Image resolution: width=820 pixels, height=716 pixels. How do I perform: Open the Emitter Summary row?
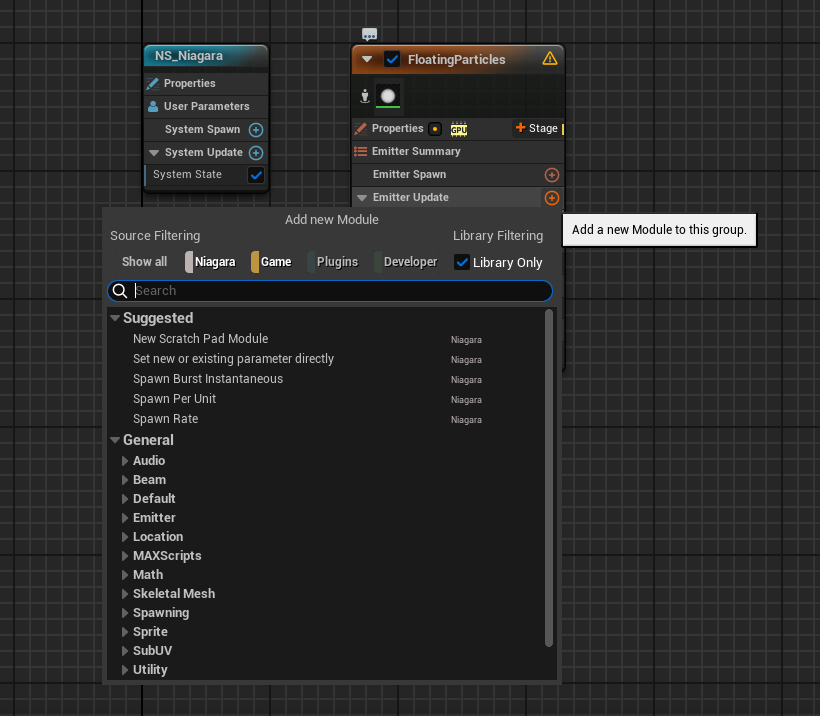(x=458, y=152)
